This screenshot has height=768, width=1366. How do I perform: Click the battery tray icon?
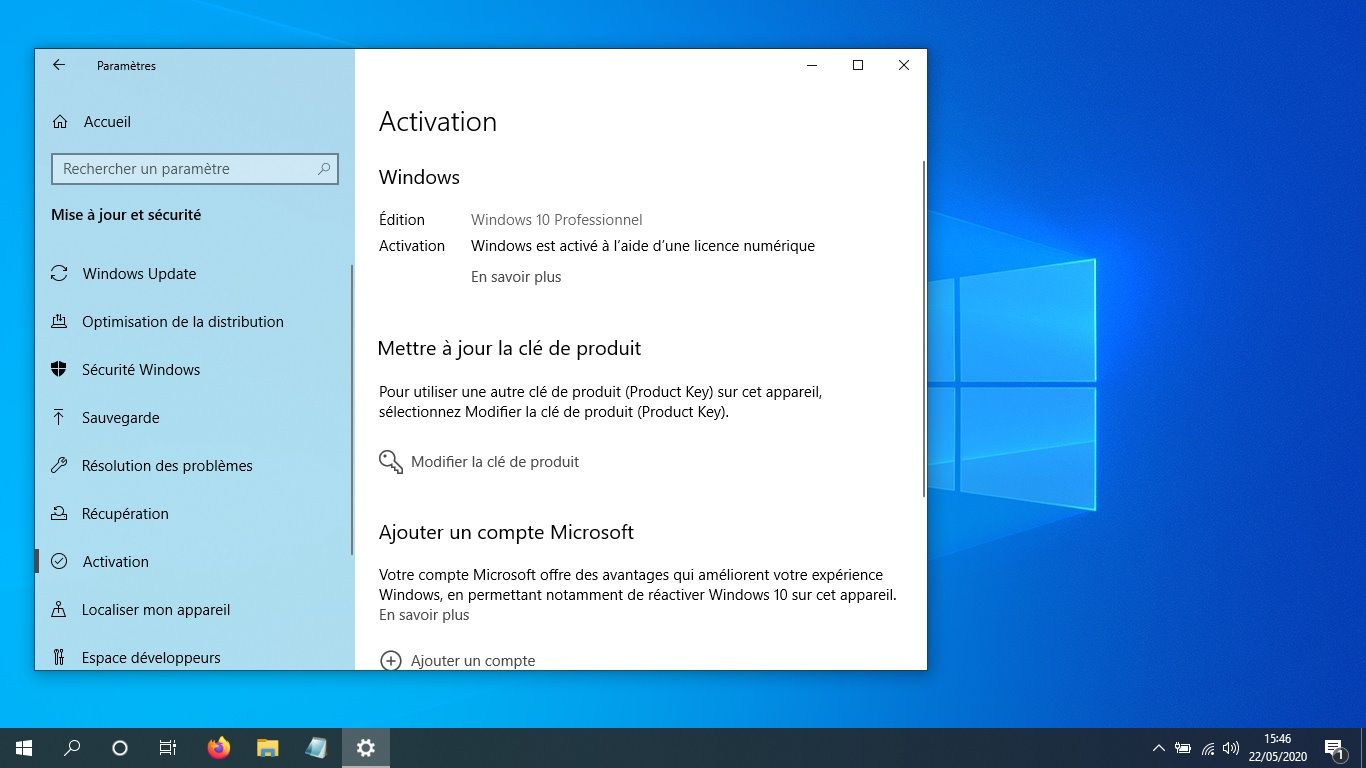(1183, 748)
